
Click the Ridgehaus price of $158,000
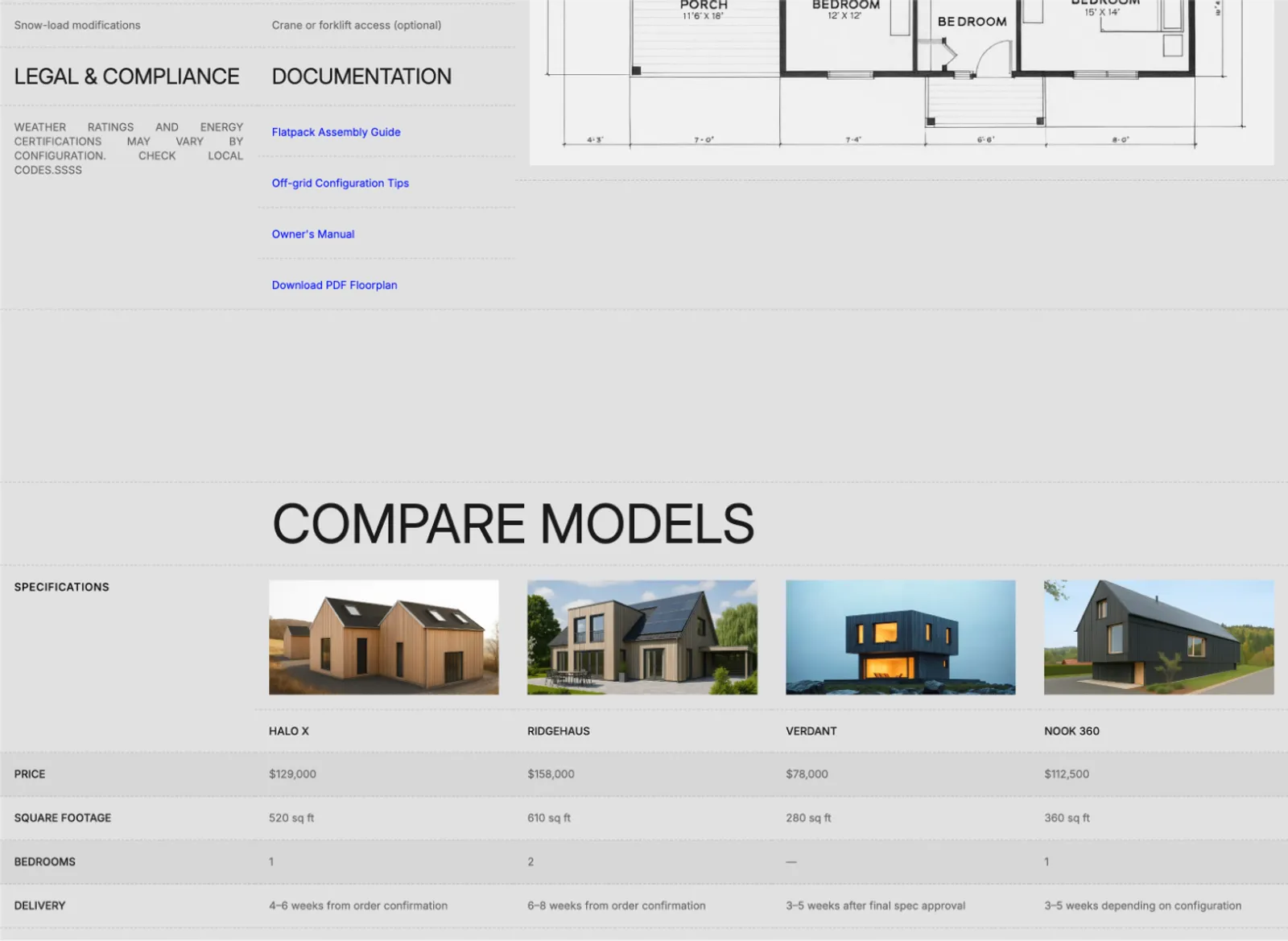point(551,774)
